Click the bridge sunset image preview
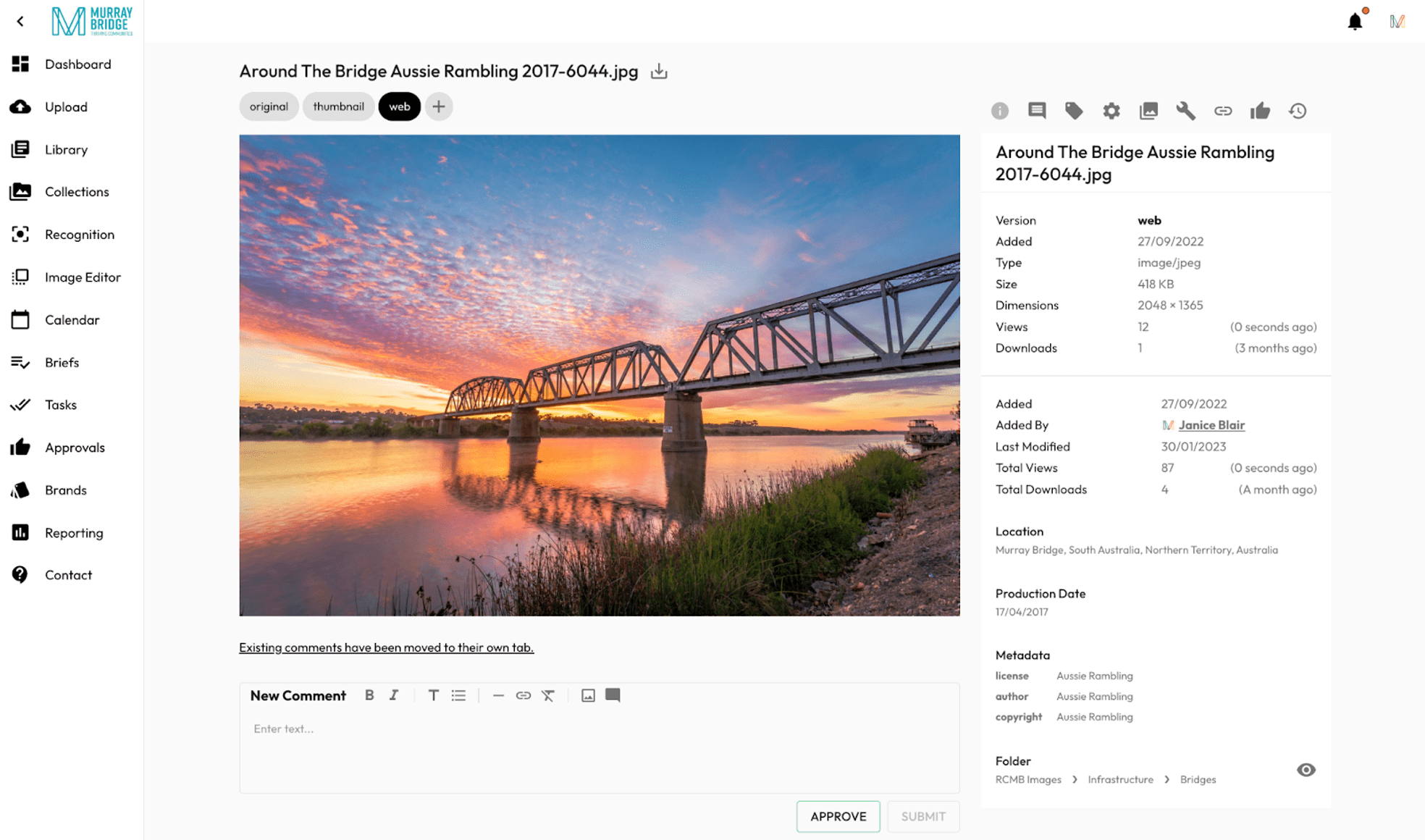1425x840 pixels. 600,375
